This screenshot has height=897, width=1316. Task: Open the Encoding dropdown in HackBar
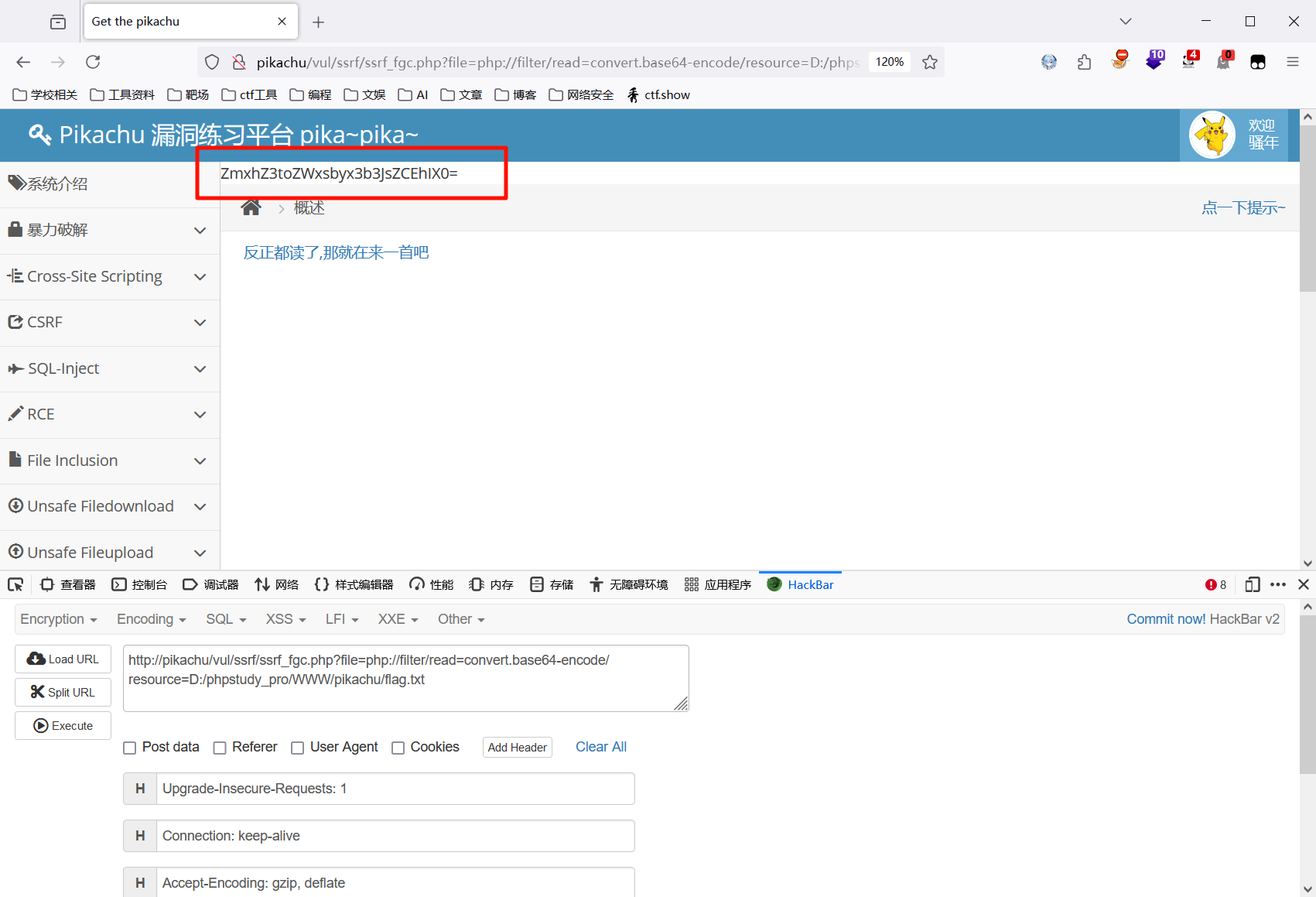pyautogui.click(x=152, y=619)
